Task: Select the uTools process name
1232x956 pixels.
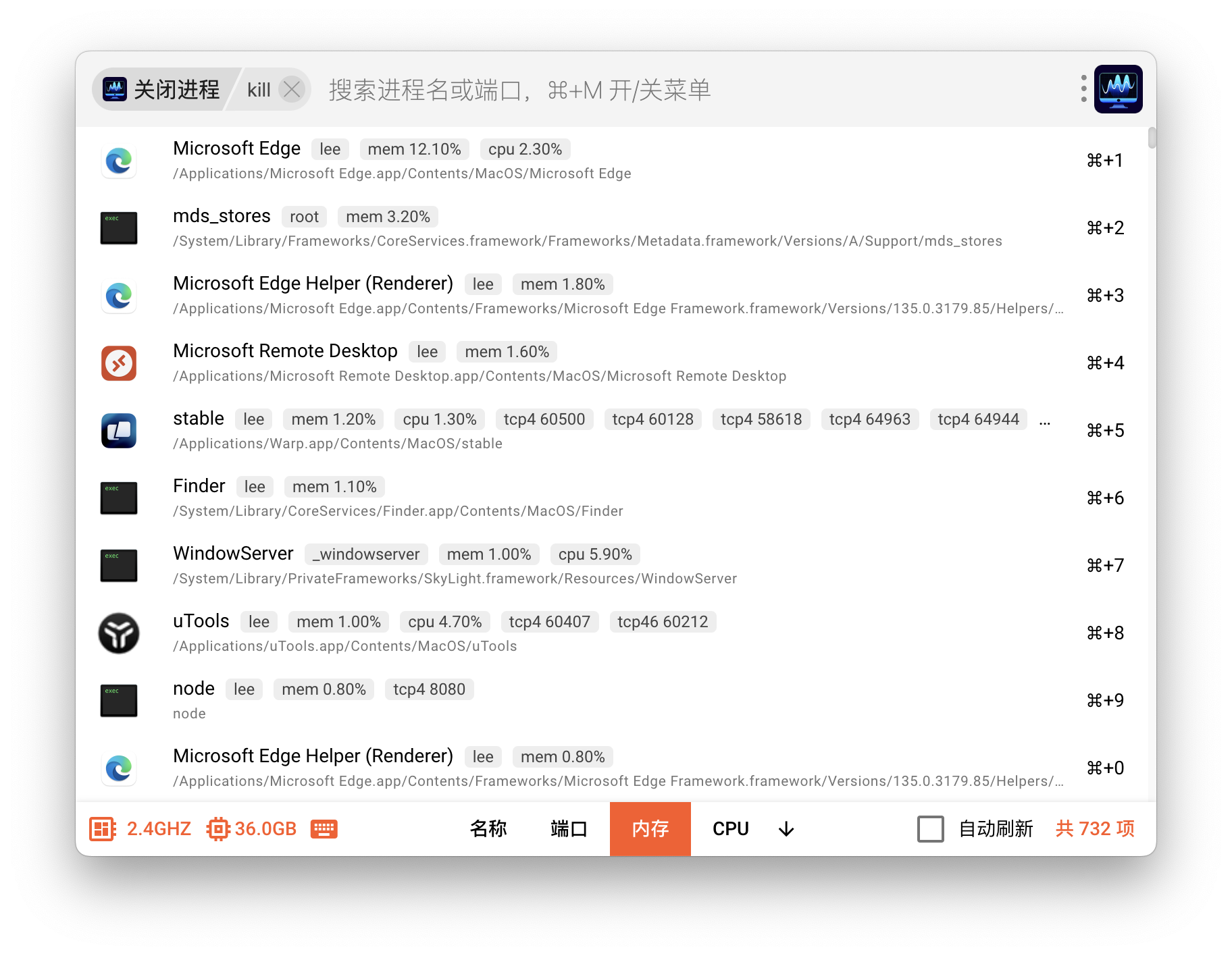Action: point(201,620)
